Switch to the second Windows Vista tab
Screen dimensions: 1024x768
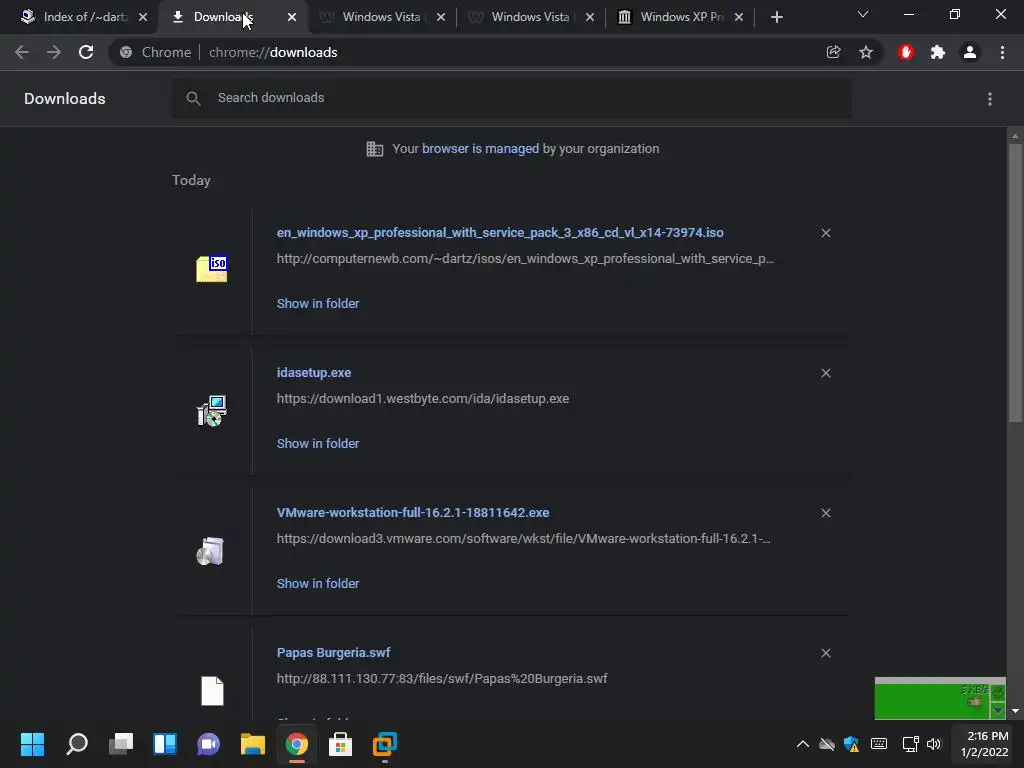click(x=530, y=17)
